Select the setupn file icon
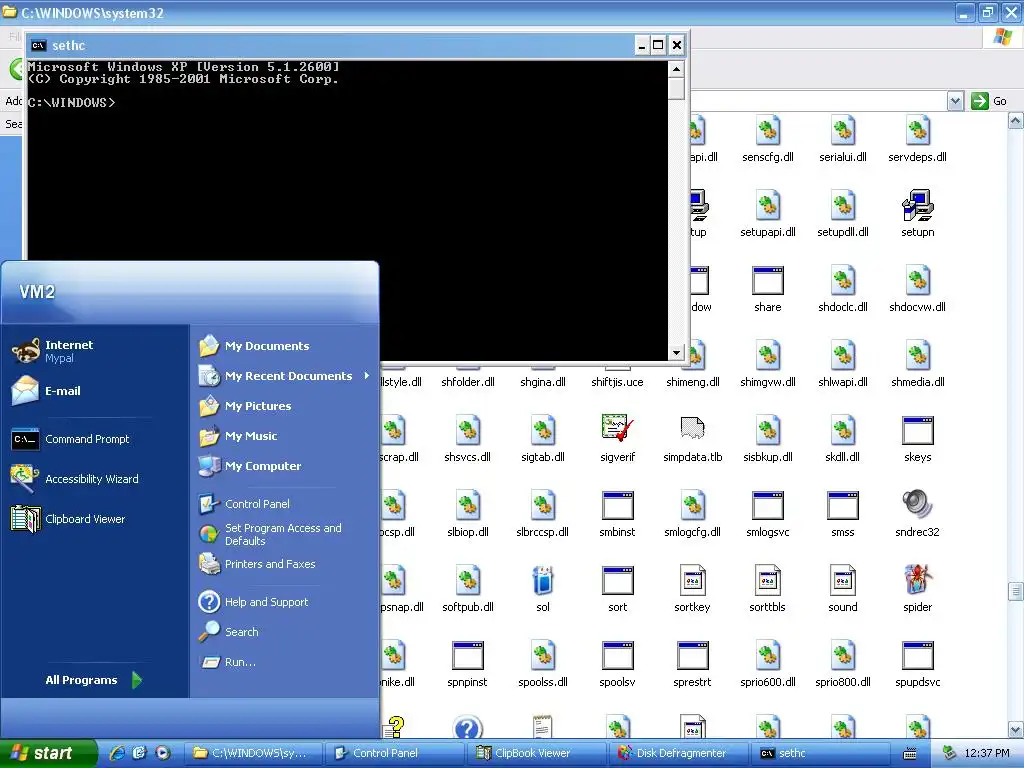The width and height of the screenshot is (1024, 768). (918, 205)
